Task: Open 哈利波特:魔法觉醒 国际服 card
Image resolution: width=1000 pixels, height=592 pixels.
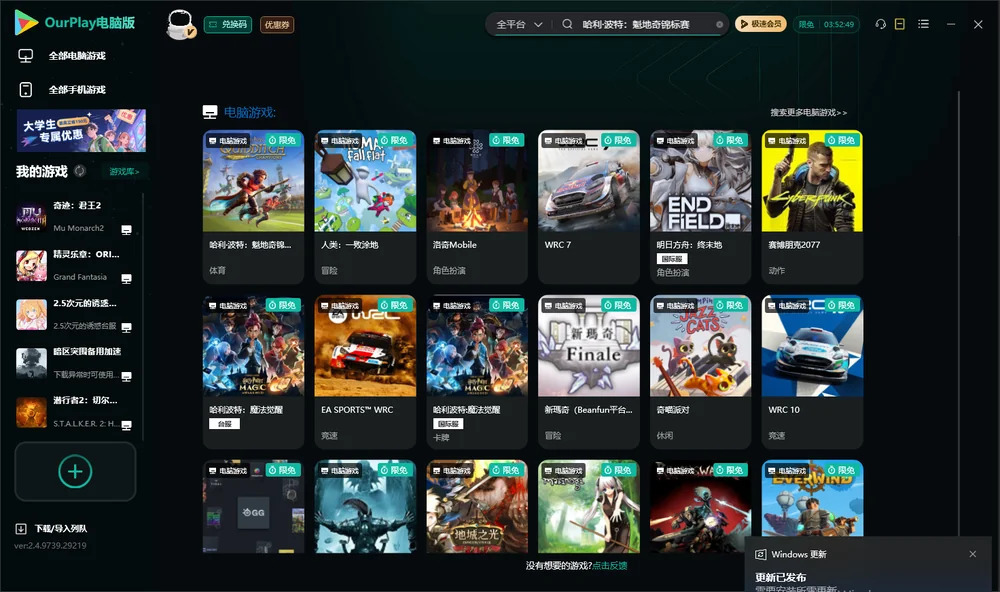Action: pos(477,372)
